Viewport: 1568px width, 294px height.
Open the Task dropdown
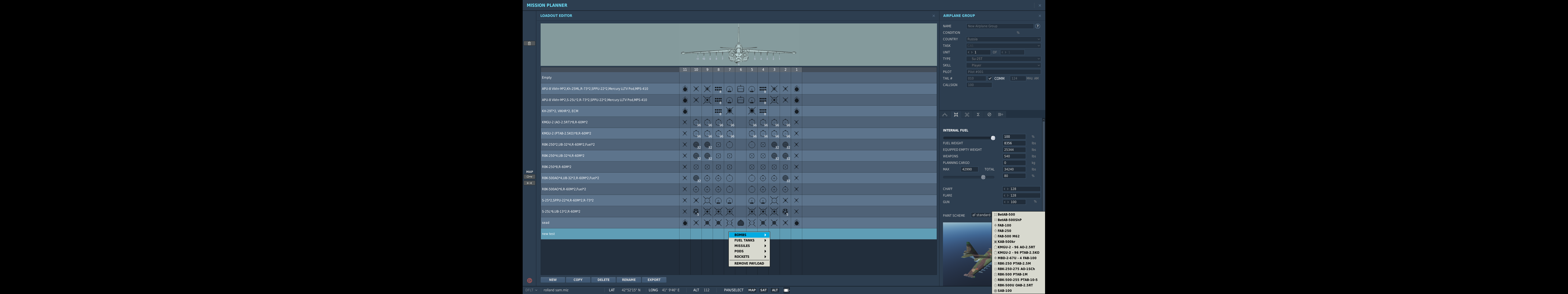(x=1003, y=46)
